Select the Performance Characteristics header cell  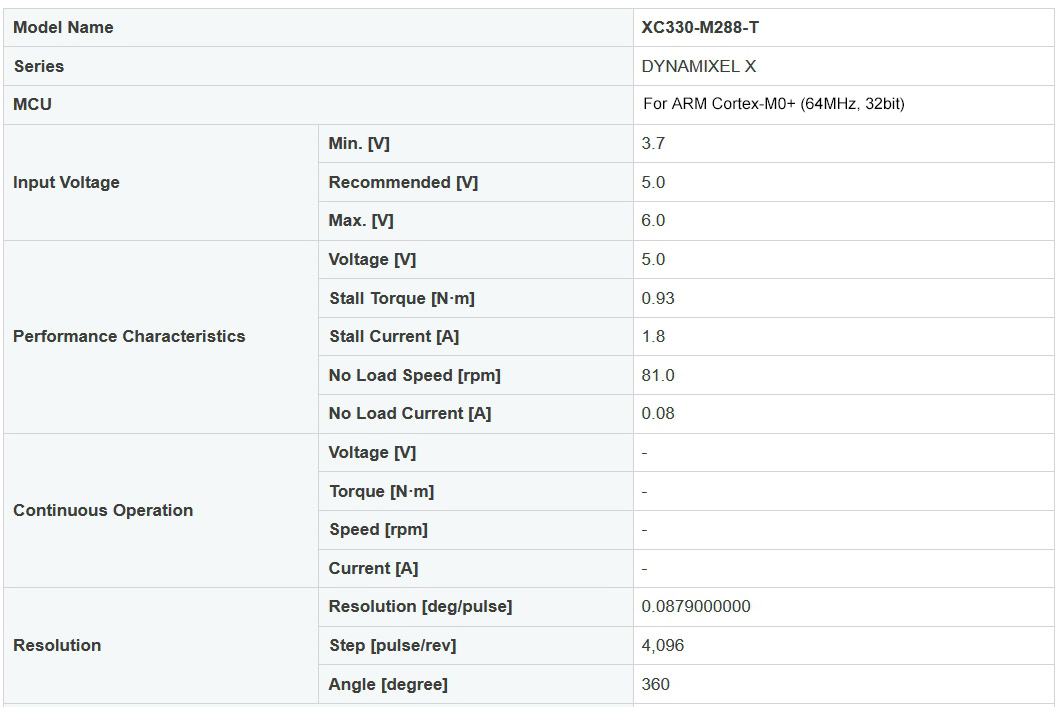[129, 336]
